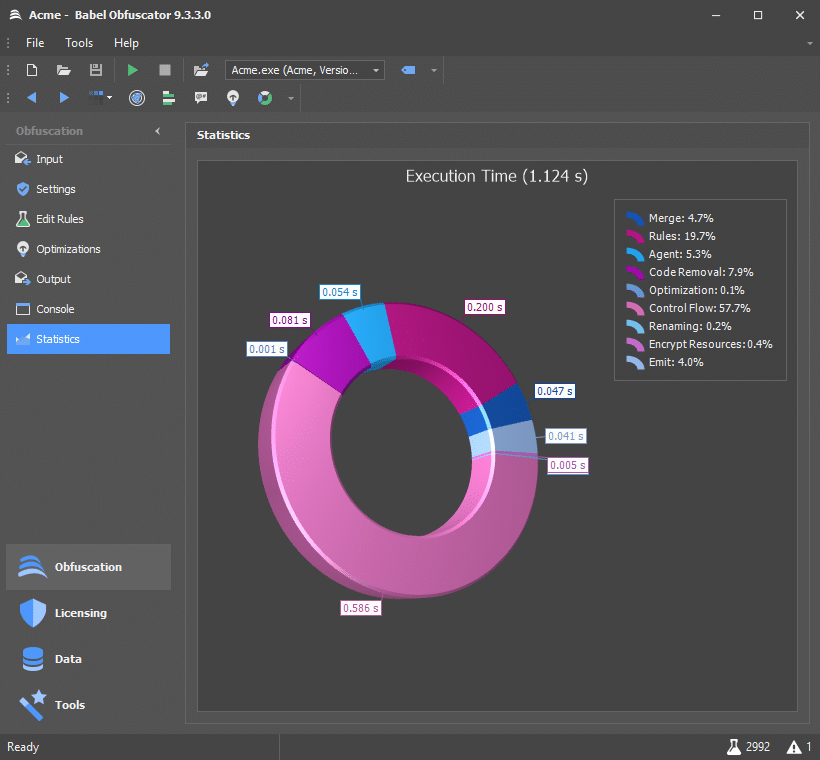Image resolution: width=820 pixels, height=760 pixels.
Task: Click the Statistics chart icon in the sidebar
Action: (x=22, y=339)
